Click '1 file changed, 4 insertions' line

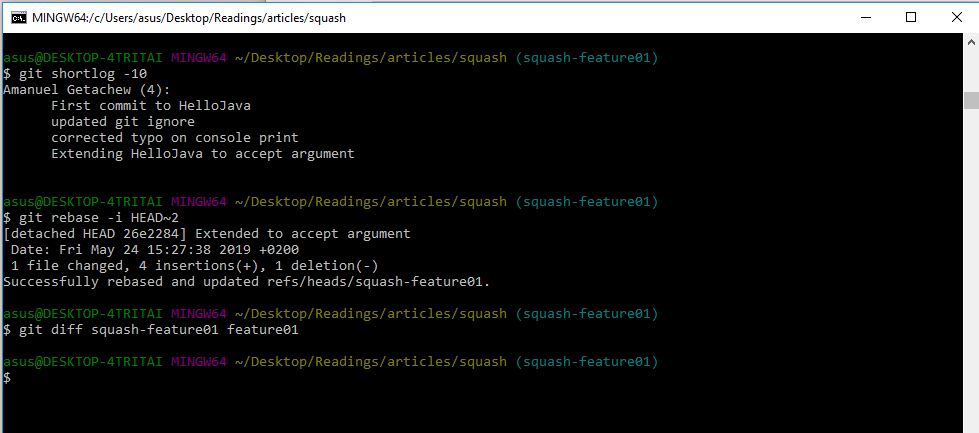195,265
